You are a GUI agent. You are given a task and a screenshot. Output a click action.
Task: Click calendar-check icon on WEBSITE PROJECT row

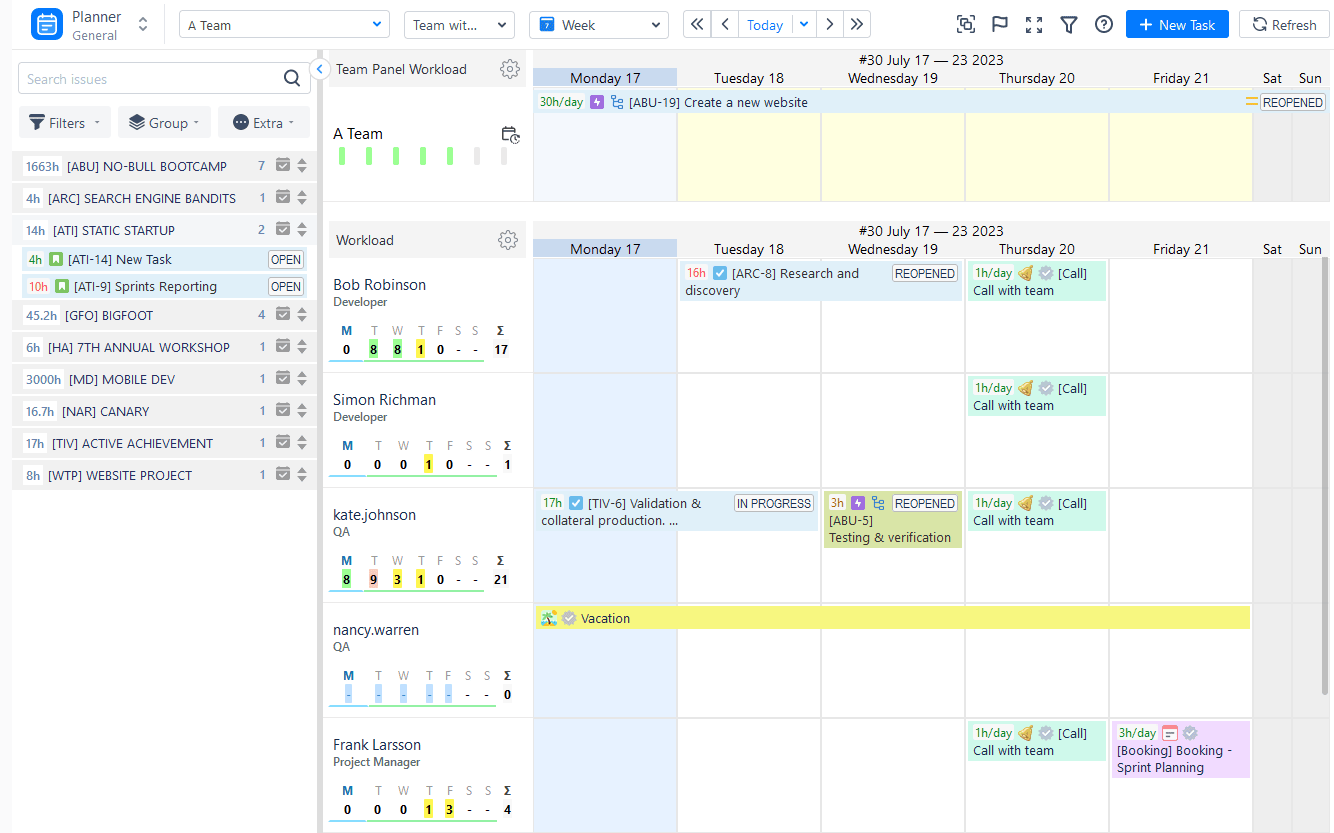[283, 475]
